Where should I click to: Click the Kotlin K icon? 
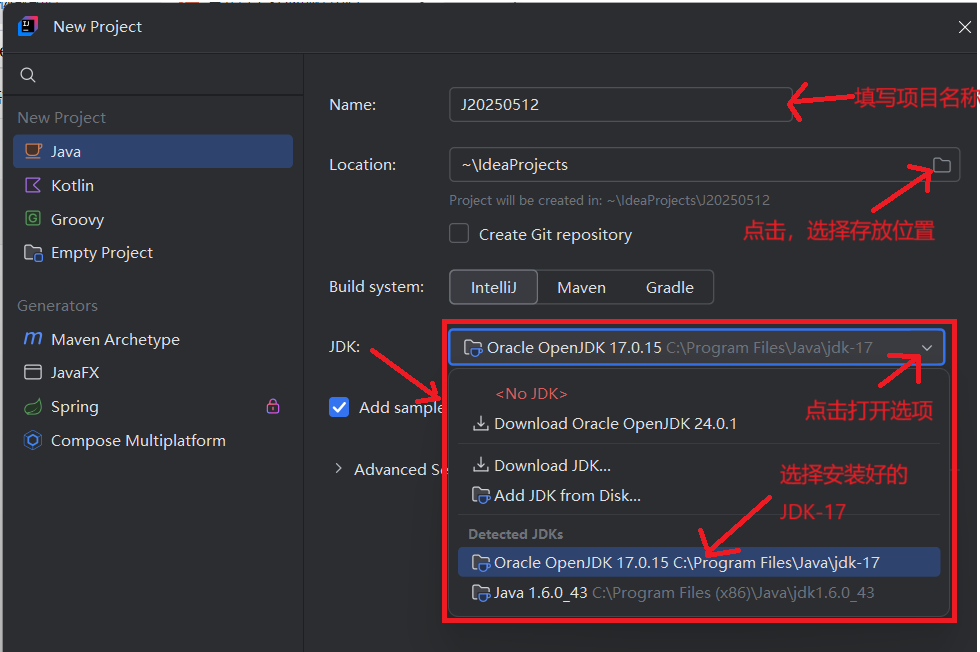click(x=32, y=185)
